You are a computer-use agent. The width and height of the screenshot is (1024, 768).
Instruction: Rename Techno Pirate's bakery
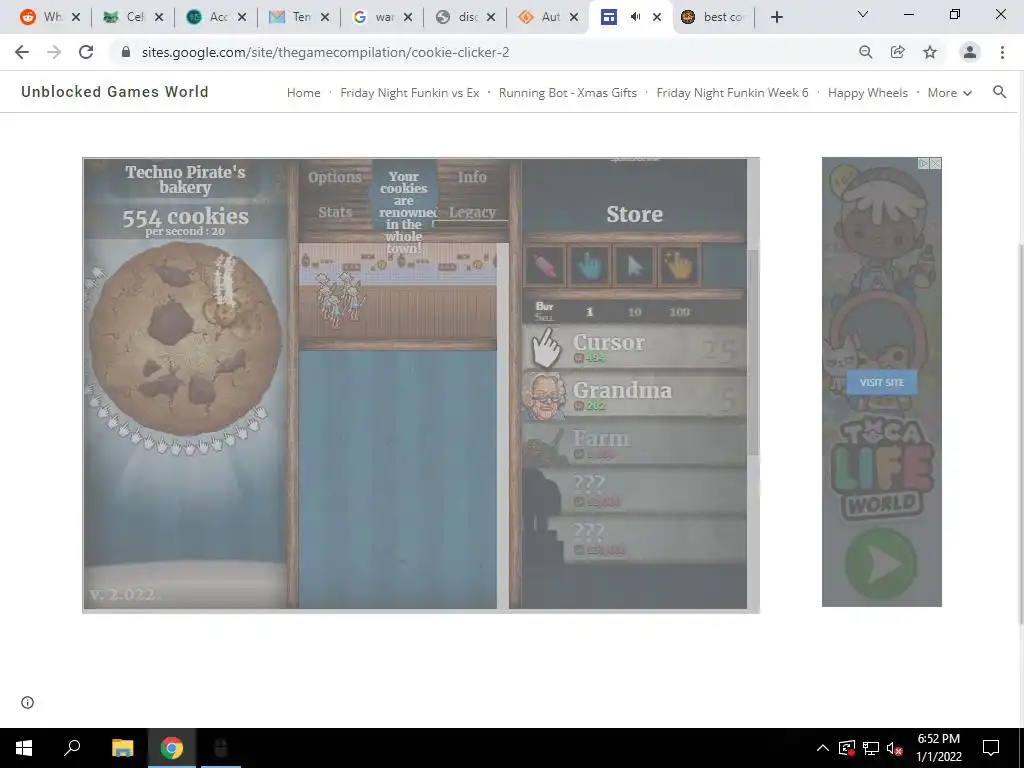(x=185, y=180)
